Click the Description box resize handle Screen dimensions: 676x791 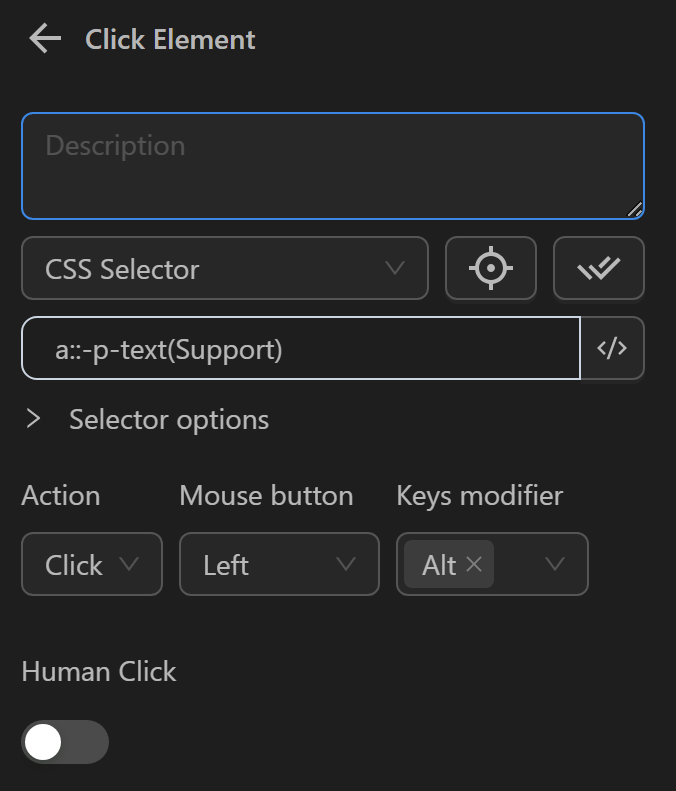[x=634, y=209]
